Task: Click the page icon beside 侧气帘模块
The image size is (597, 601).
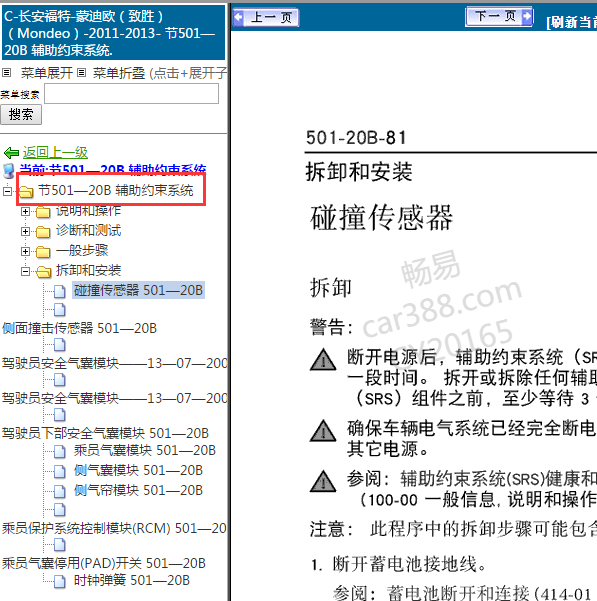Action: click(59, 491)
